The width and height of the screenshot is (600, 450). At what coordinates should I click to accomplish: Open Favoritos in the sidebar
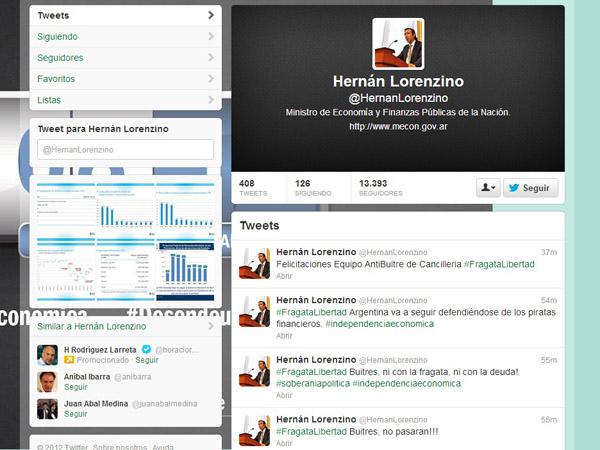(125, 79)
